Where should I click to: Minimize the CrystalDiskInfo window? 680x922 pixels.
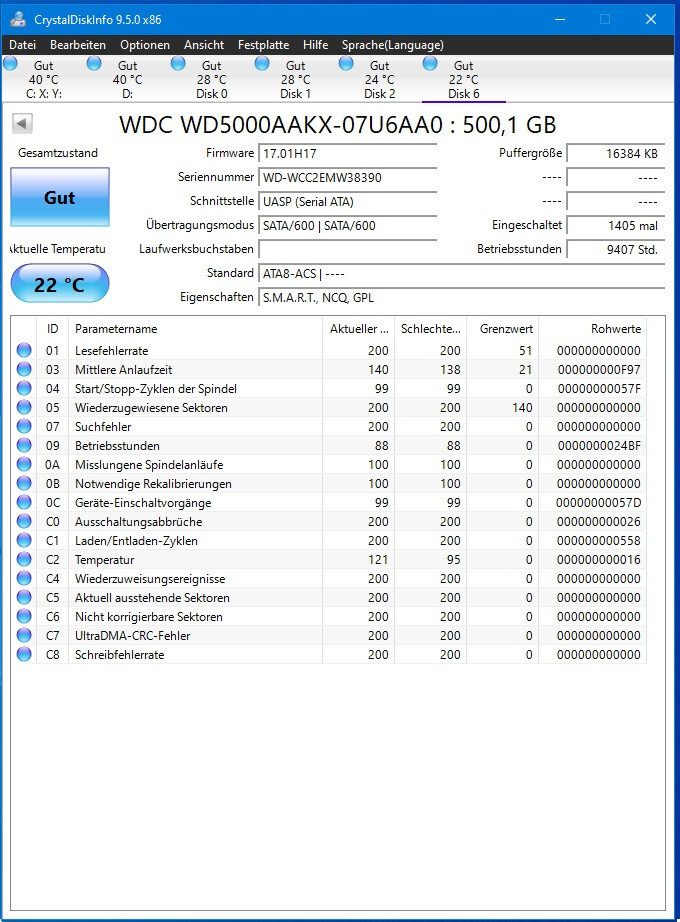pos(559,19)
